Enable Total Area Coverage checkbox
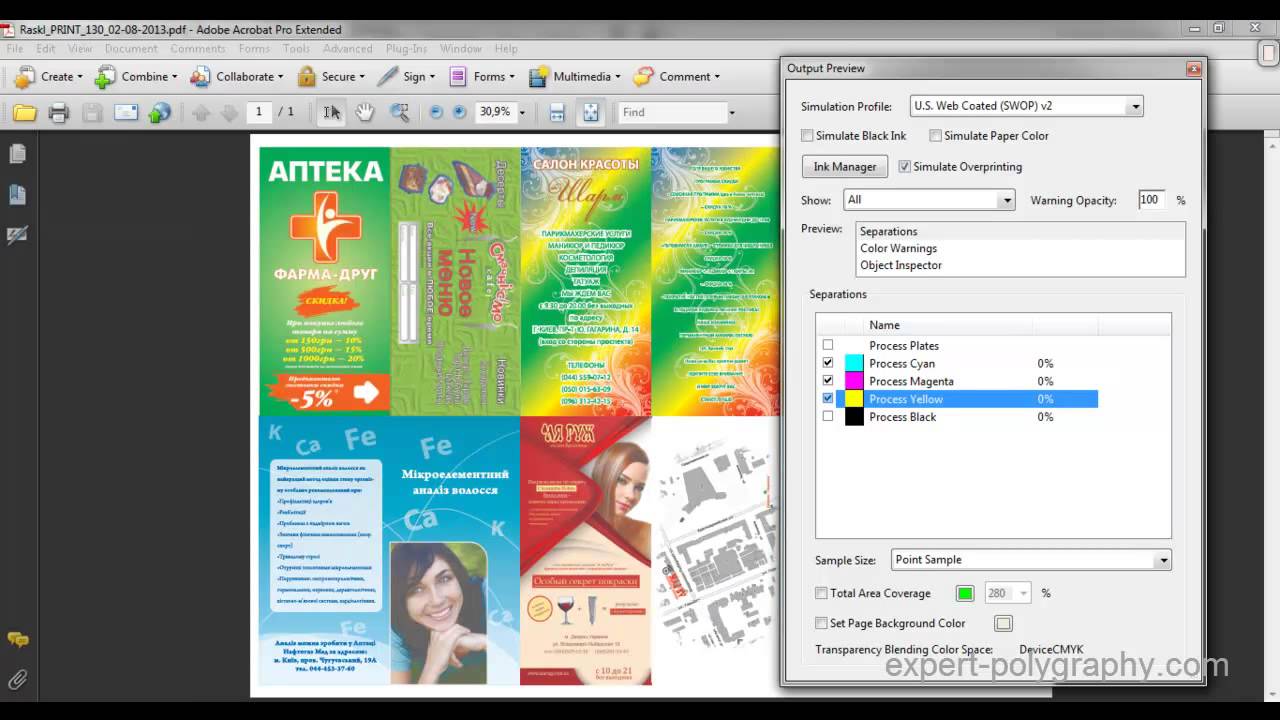 coord(821,594)
